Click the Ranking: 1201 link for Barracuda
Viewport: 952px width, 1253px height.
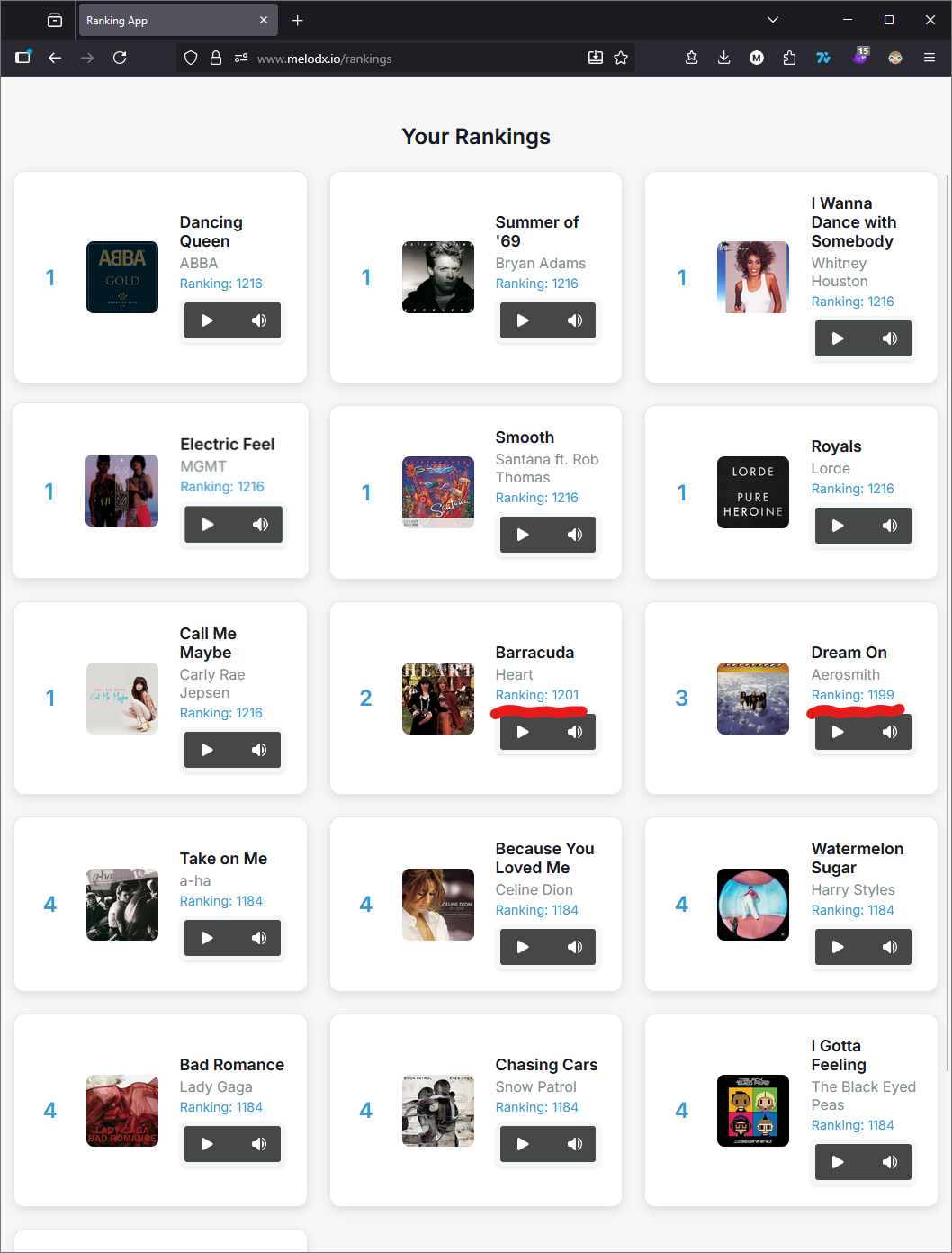537,695
